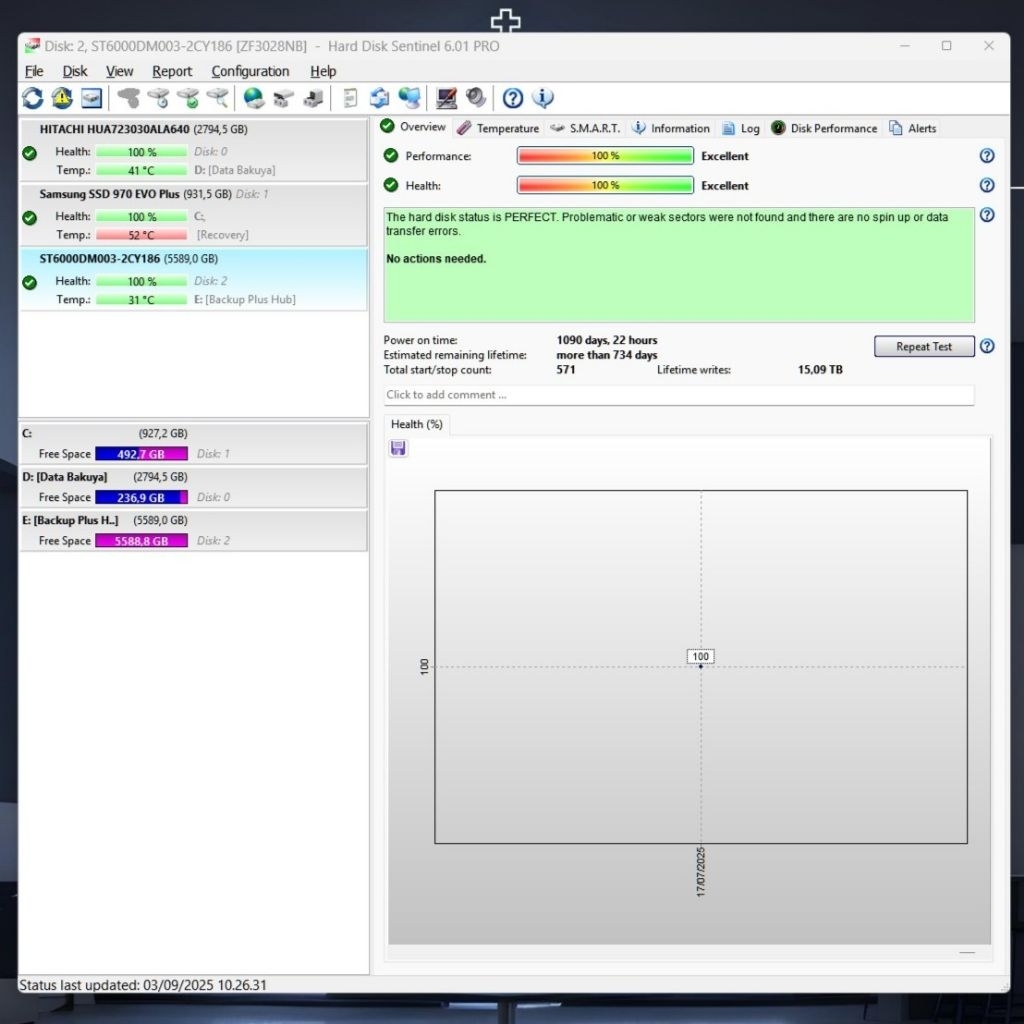Click the 'D: [Data Bakuya]' partition heading
1024x1024 pixels.
coord(65,477)
